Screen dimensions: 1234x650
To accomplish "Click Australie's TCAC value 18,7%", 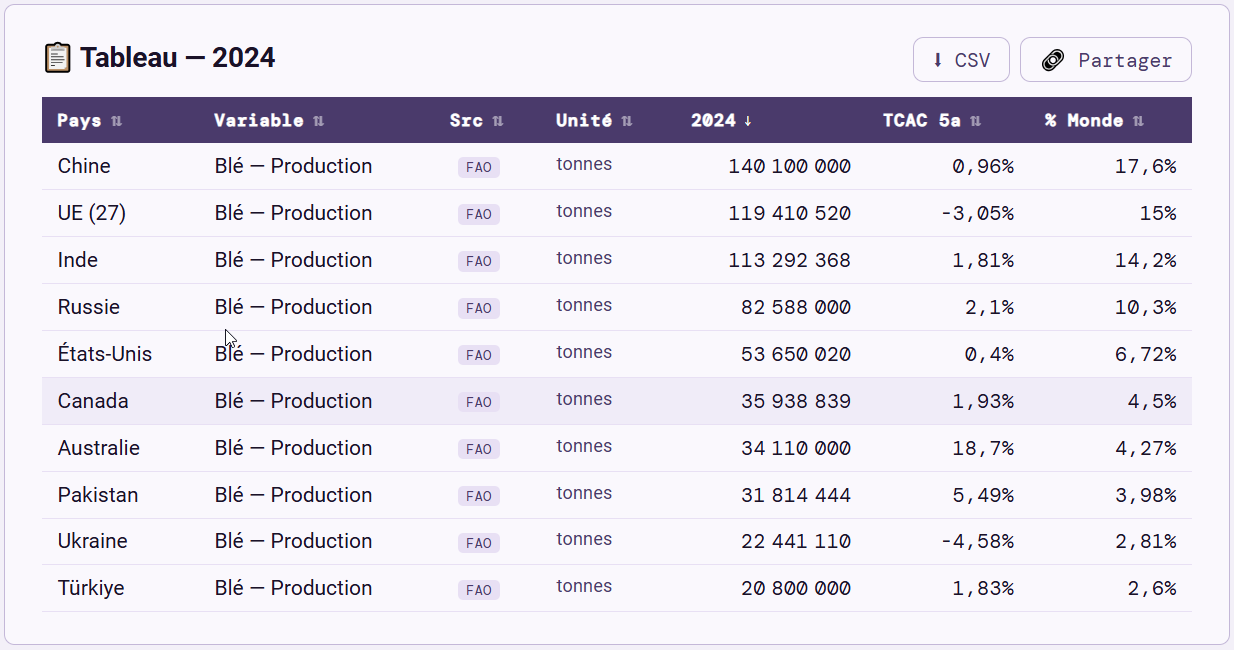I will 982,448.
